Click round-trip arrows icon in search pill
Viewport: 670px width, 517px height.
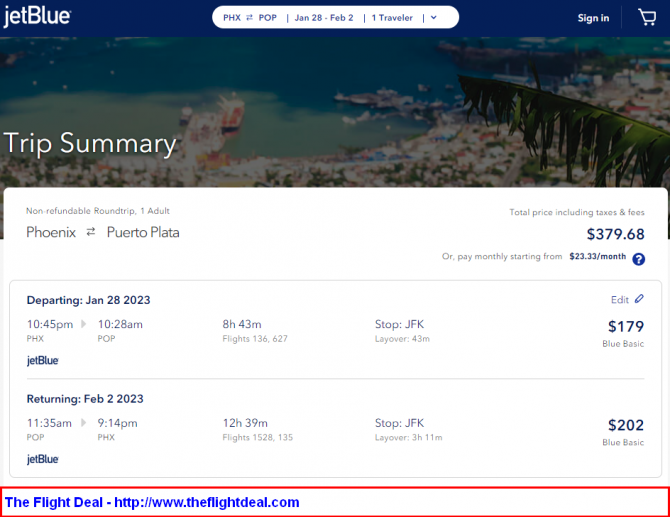(250, 18)
